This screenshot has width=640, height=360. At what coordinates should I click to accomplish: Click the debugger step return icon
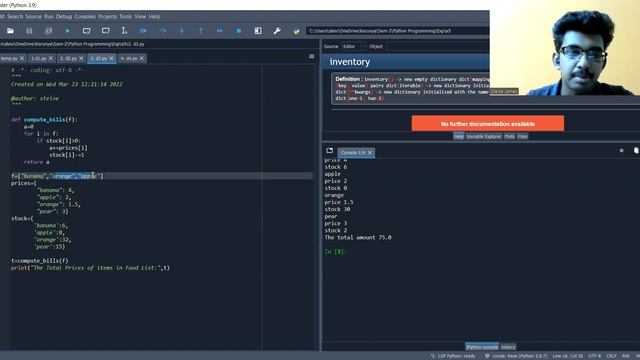point(200,31)
